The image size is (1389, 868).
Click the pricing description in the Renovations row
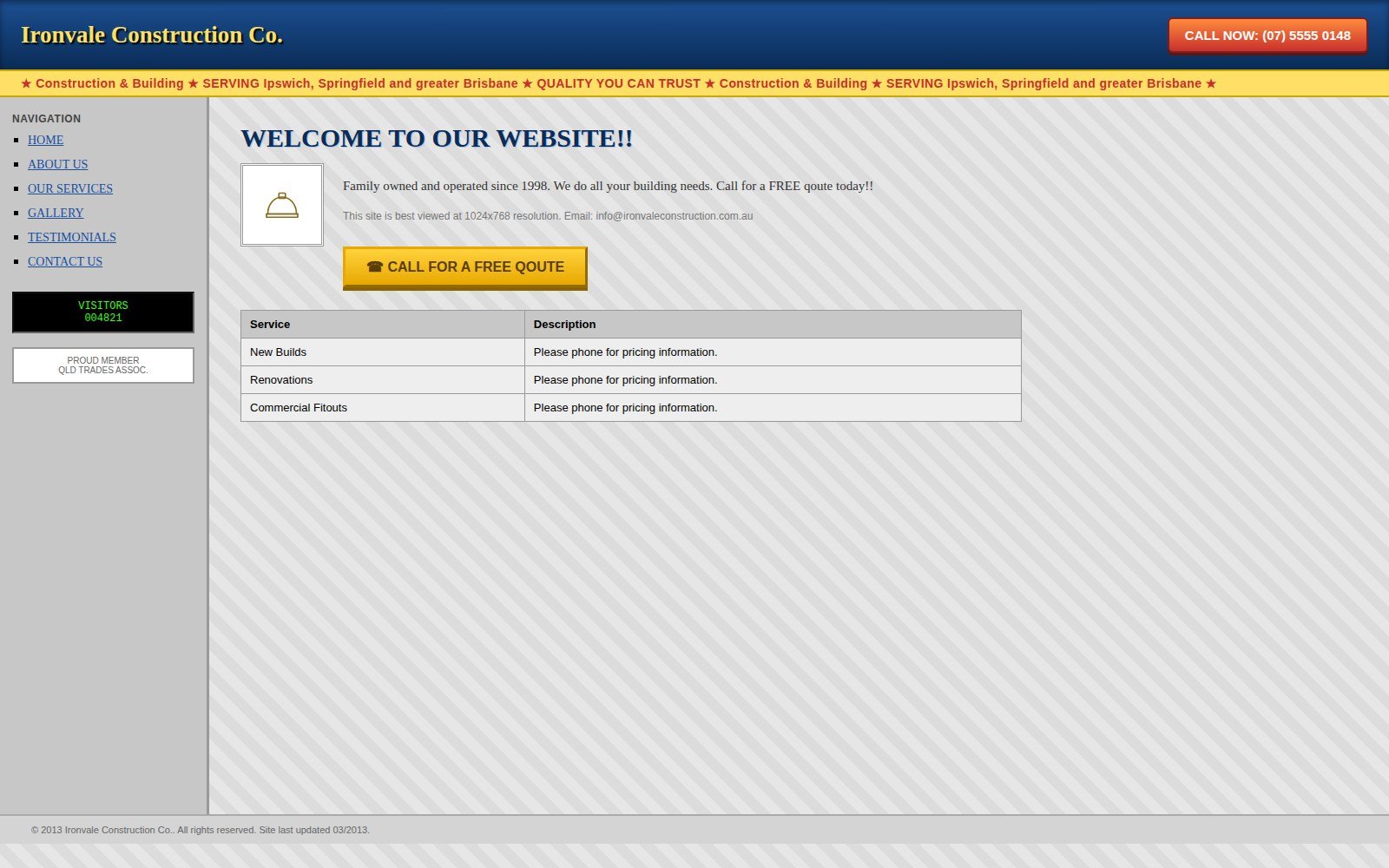[x=773, y=380]
